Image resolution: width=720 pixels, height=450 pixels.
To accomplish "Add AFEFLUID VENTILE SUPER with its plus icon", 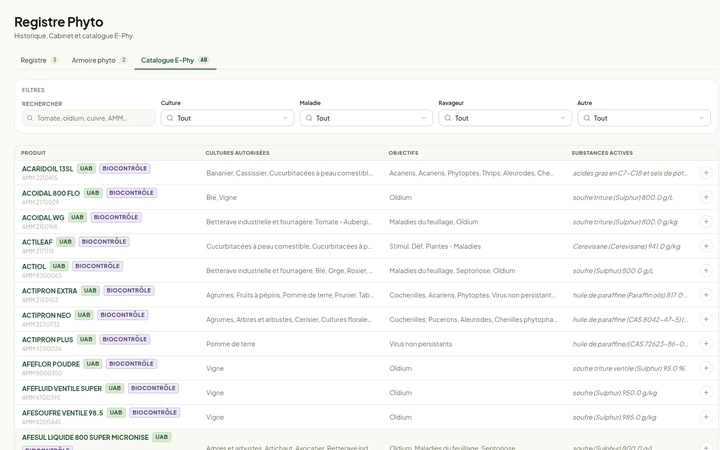I will [706, 392].
